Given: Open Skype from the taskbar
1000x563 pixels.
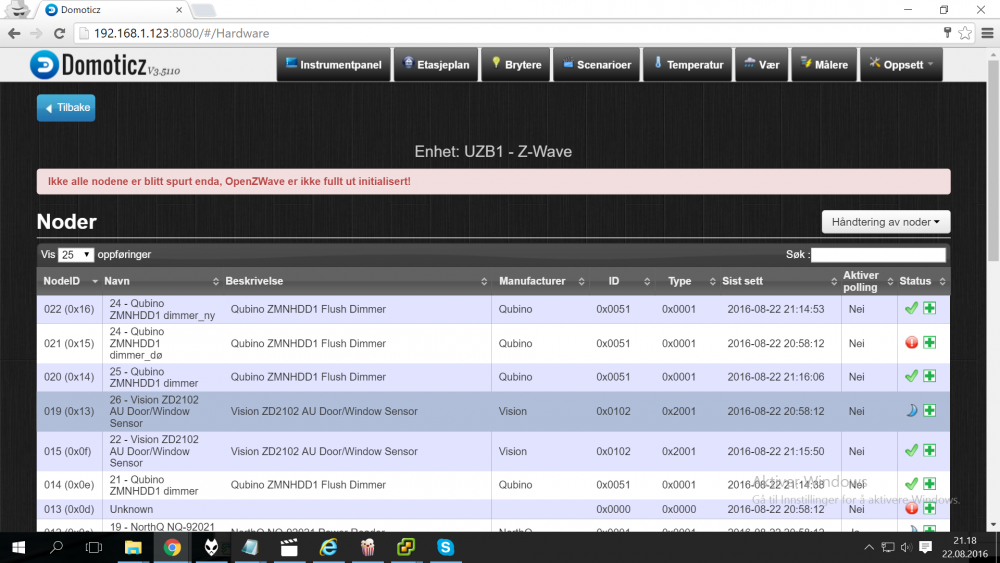Looking at the screenshot, I should [444, 547].
